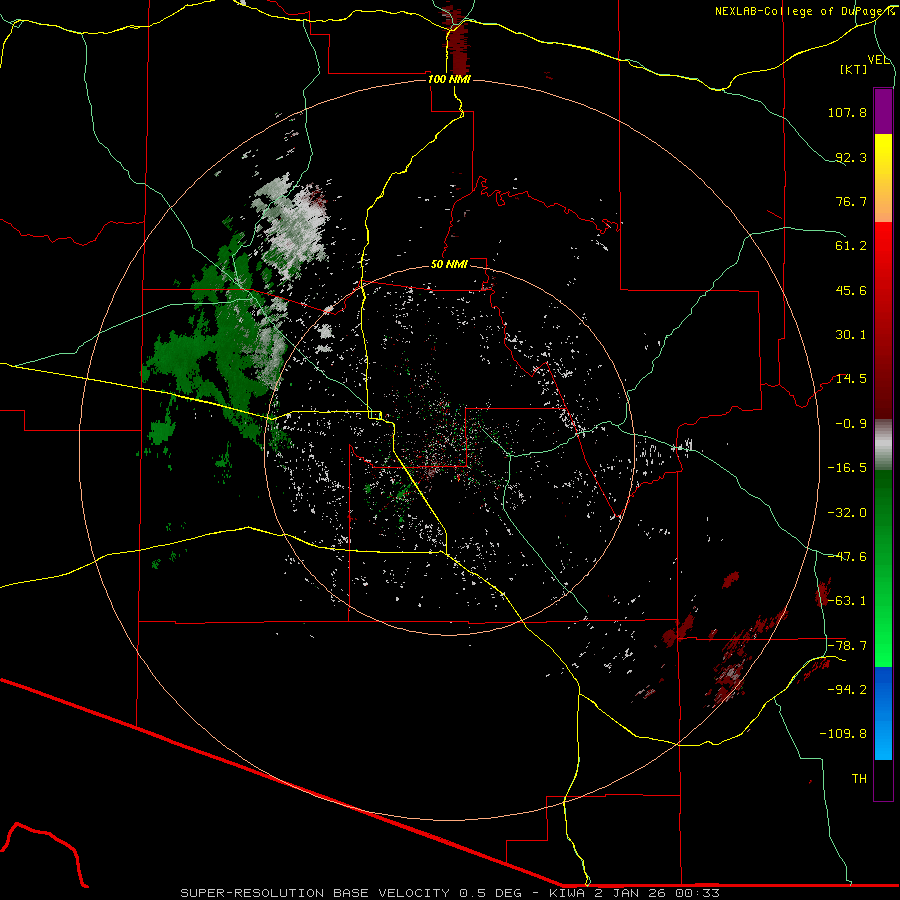Click the black TH segment of the color bar

pyautogui.click(x=883, y=780)
